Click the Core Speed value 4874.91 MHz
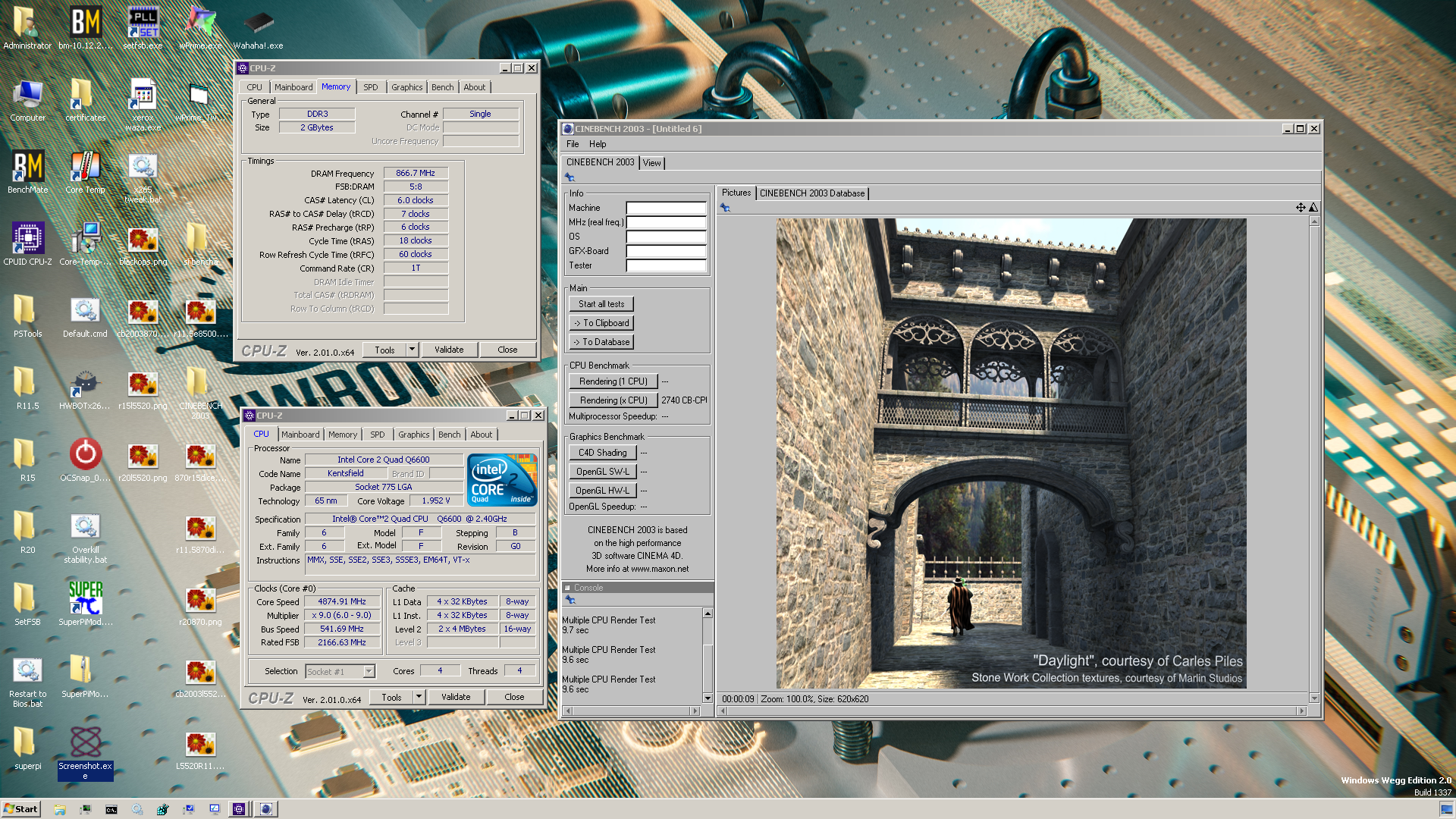Image resolution: width=1456 pixels, height=819 pixels. [342, 601]
